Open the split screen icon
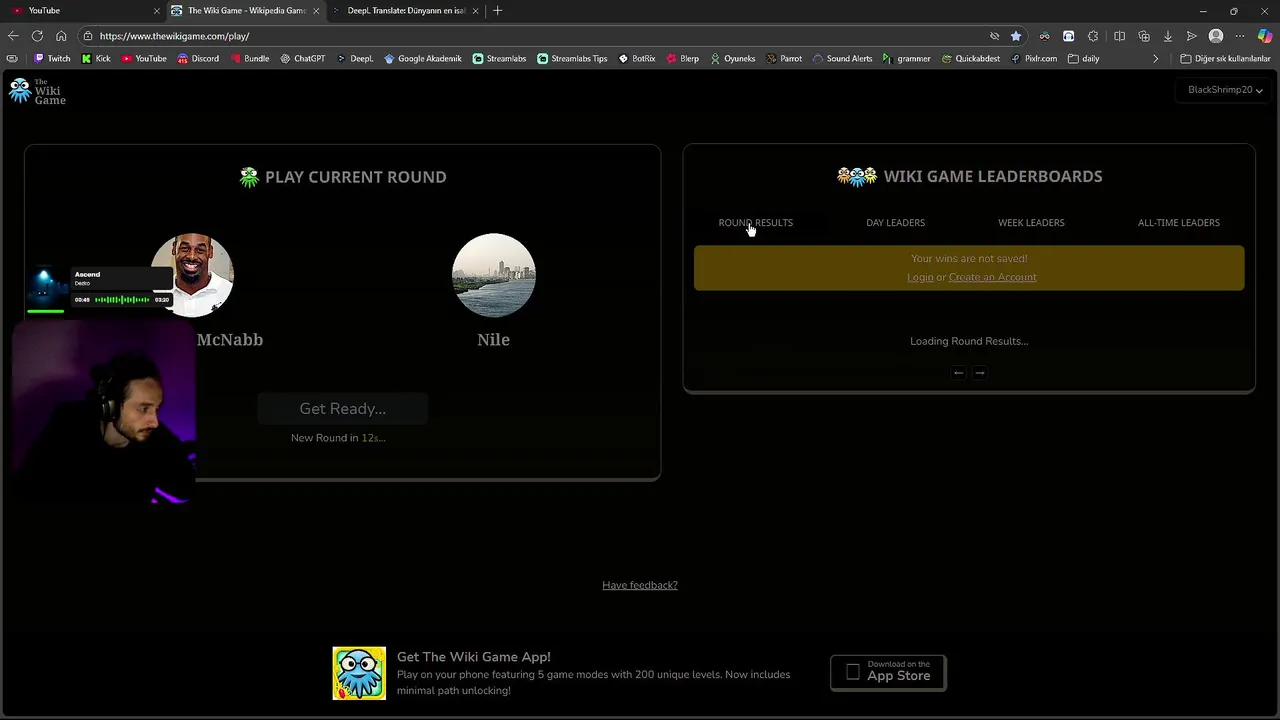 pyautogui.click(x=1119, y=36)
